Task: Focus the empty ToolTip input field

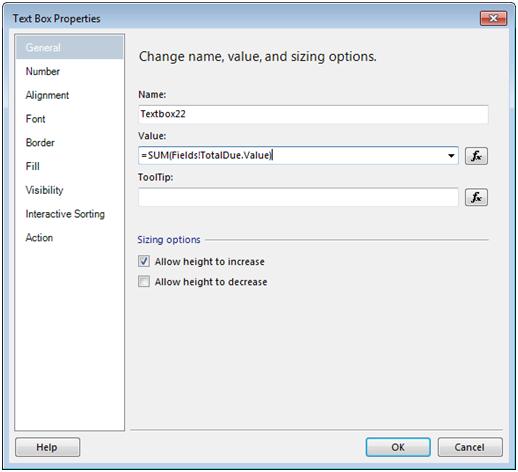Action: coord(298,197)
